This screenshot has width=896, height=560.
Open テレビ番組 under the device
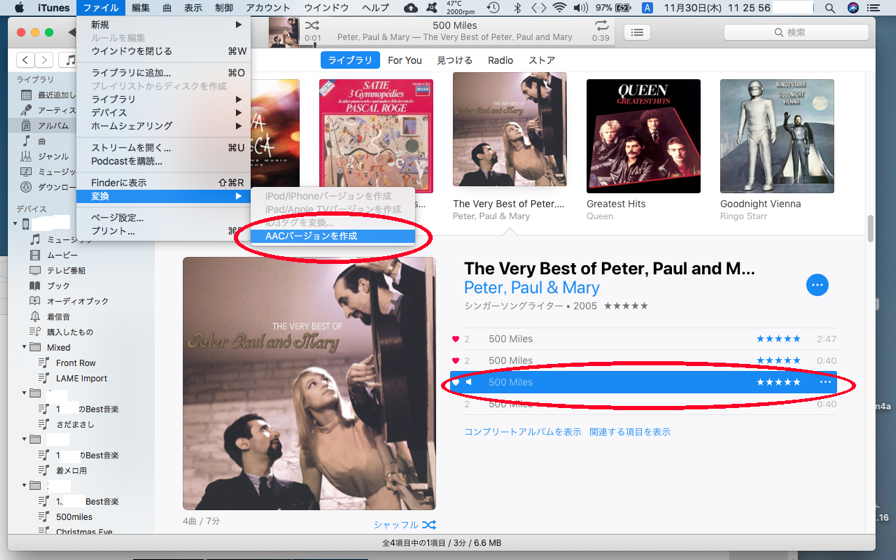[x=66, y=270]
